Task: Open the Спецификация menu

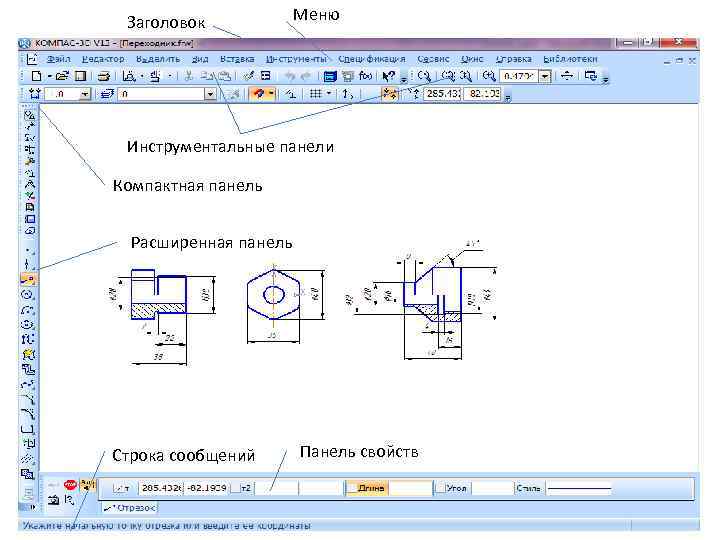Action: [372, 59]
